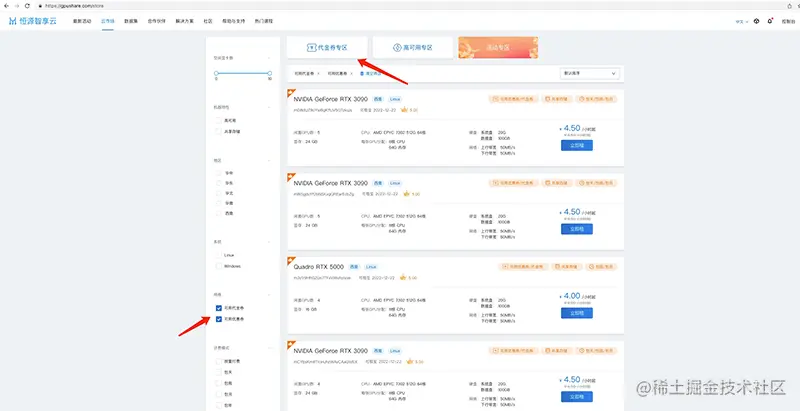Click the shield icon on the 高可用专区 tab

pyautogui.click(x=397, y=47)
